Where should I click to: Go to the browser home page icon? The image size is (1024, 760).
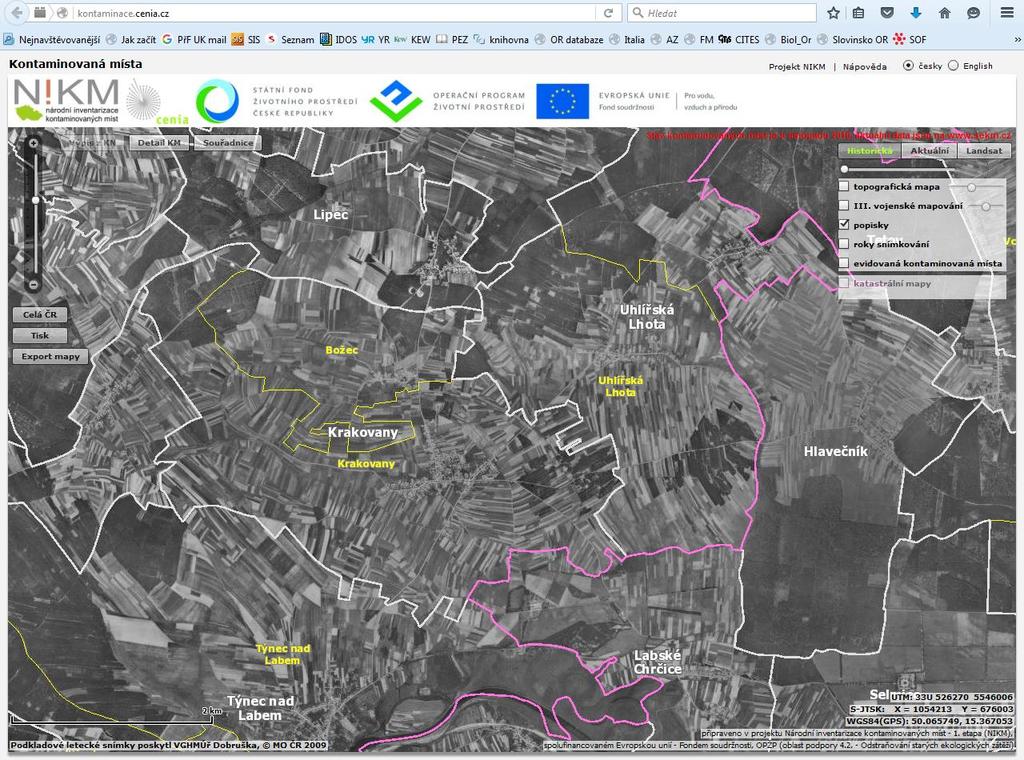click(x=944, y=13)
